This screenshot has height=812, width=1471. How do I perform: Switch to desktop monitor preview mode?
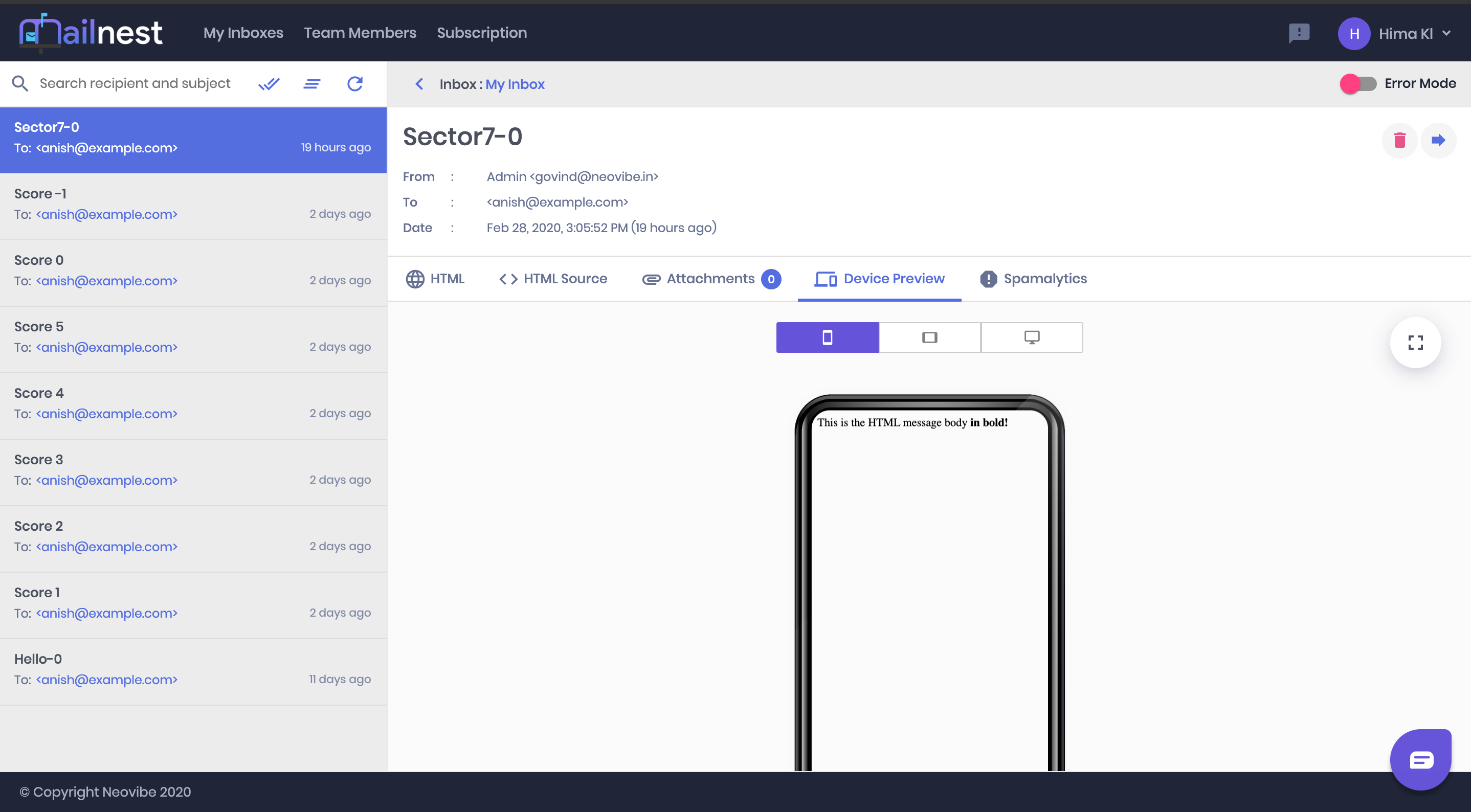pos(1031,337)
